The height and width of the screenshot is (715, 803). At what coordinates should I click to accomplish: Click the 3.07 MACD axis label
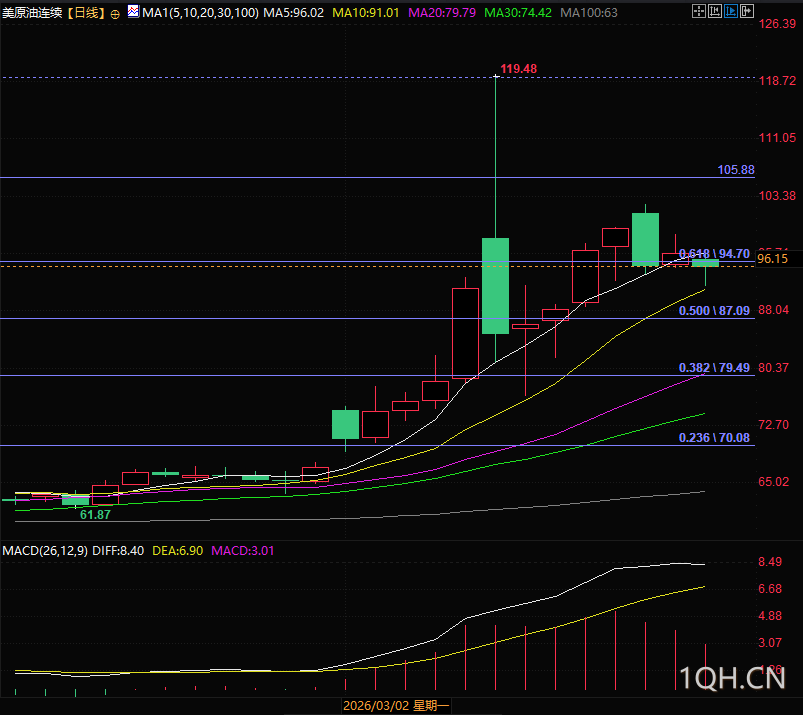coord(770,642)
